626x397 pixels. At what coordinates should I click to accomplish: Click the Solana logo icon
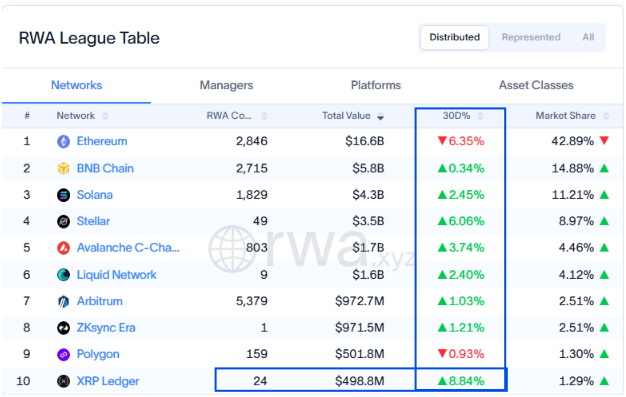coord(63,195)
